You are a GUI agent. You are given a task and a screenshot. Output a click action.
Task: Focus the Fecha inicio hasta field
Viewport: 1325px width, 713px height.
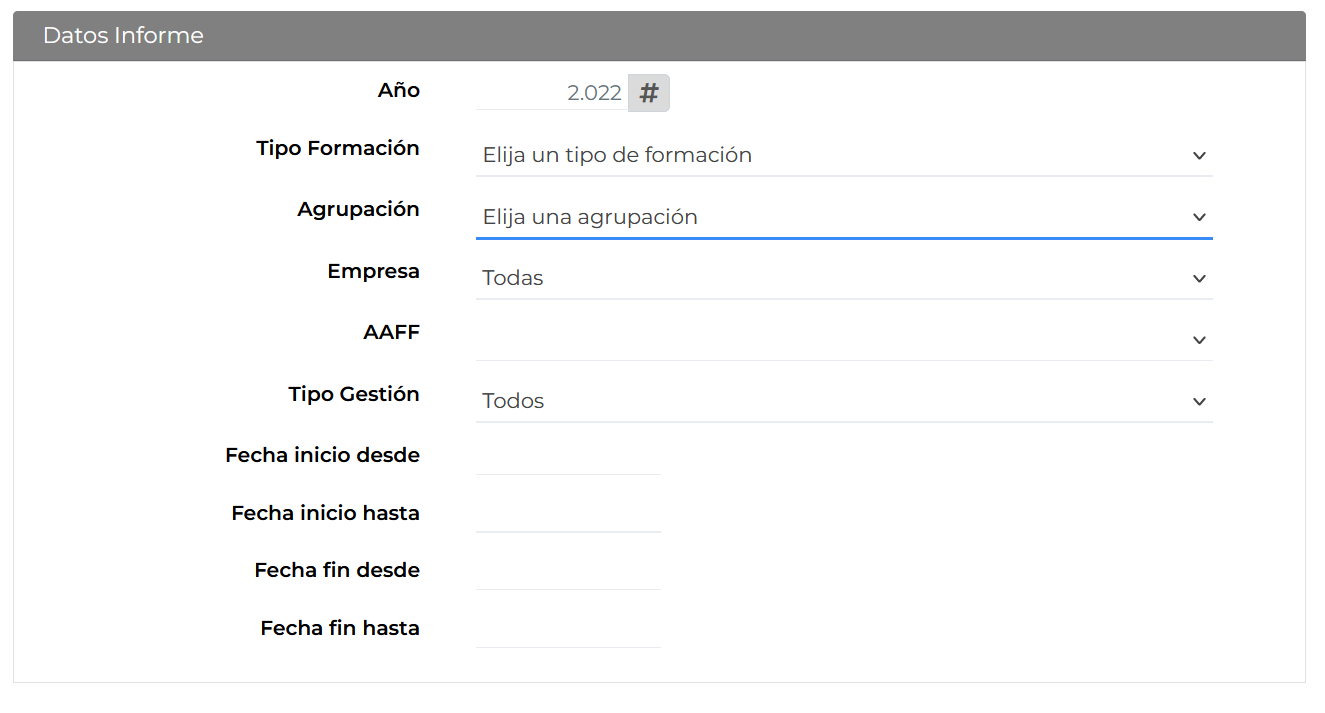(568, 515)
